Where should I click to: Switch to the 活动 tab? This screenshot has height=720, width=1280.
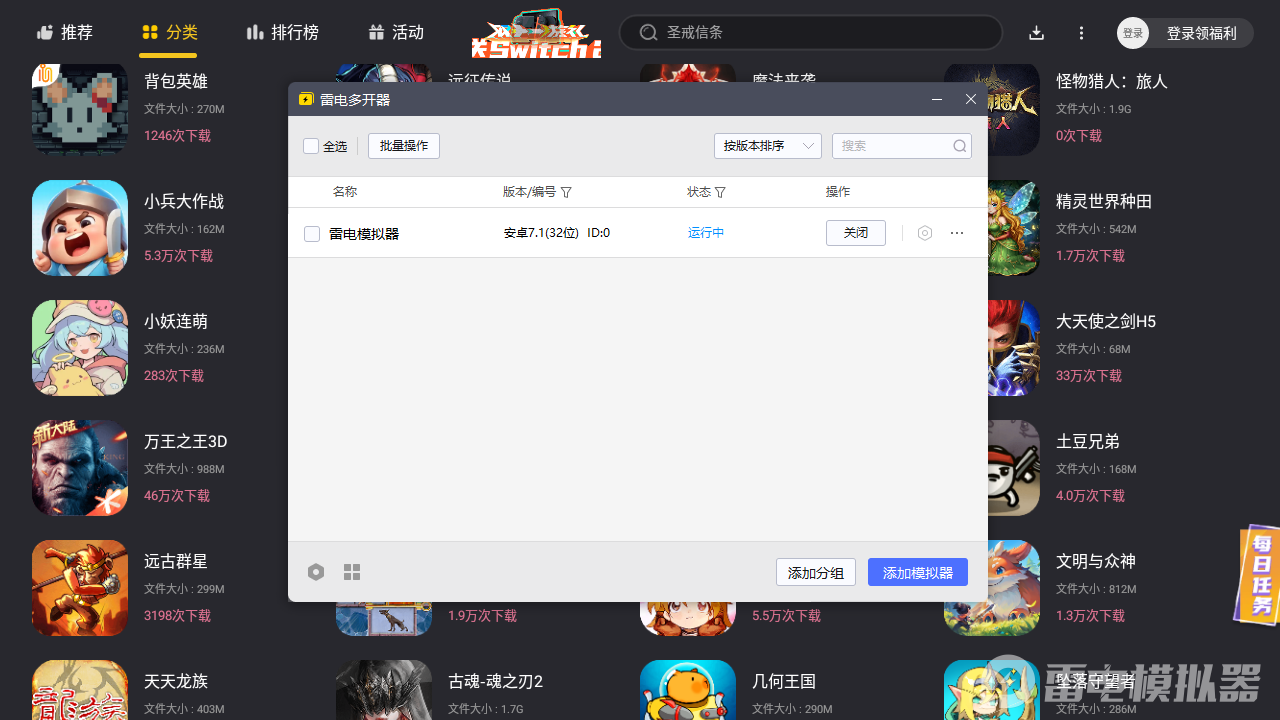pos(396,32)
